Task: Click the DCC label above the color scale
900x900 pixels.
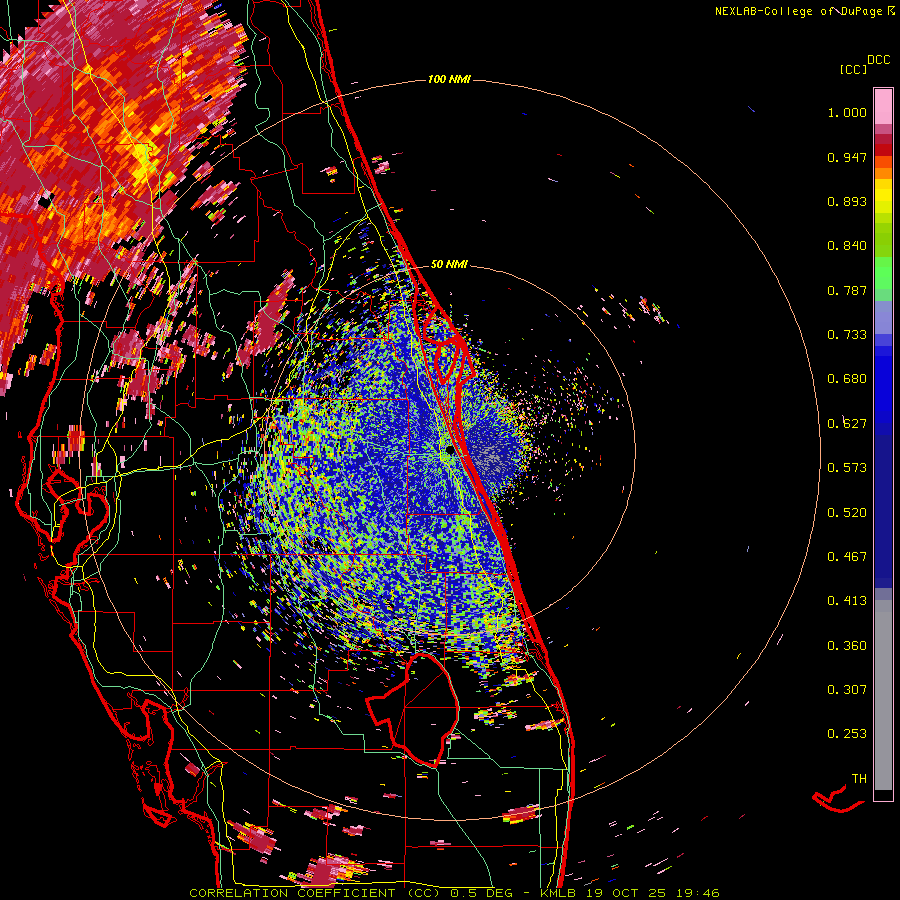Action: pyautogui.click(x=878, y=60)
